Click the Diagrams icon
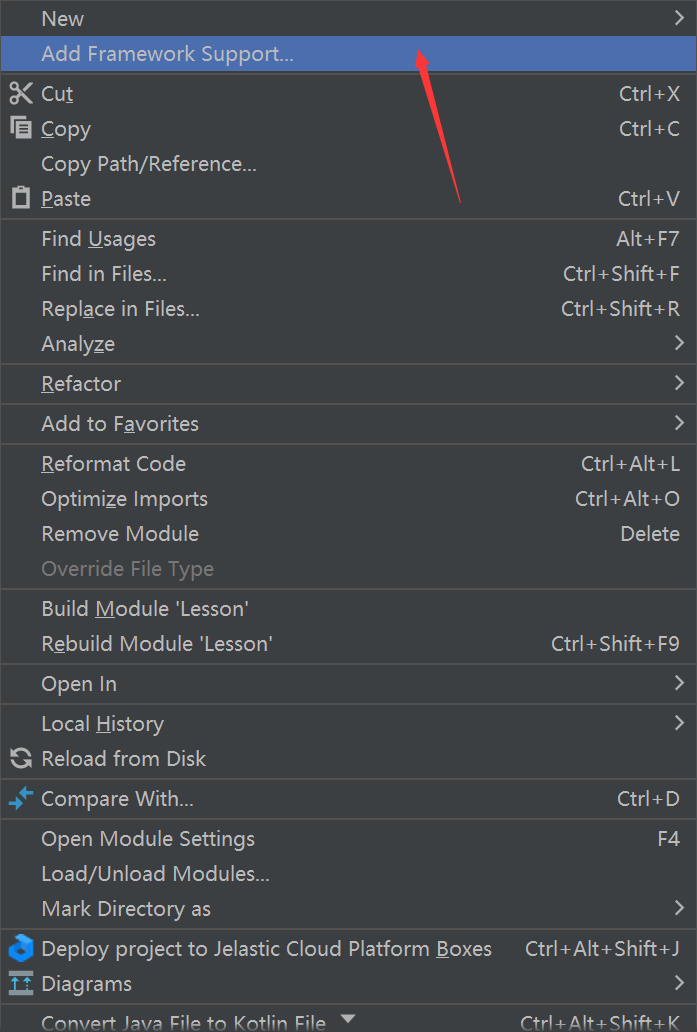 point(21,983)
